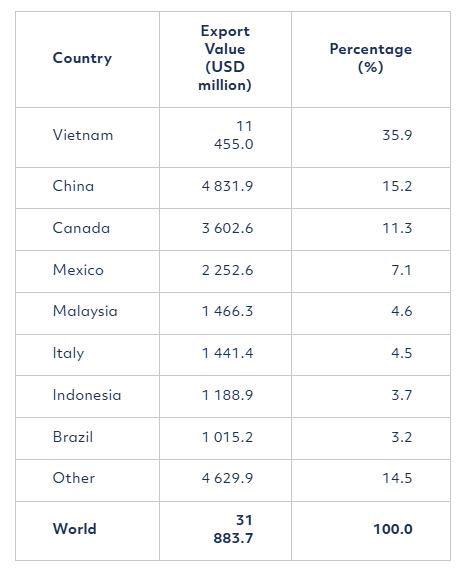Screen dimensions: 459x576
Task: Select Mexico's export value 2 252.6
Action: 227,270
